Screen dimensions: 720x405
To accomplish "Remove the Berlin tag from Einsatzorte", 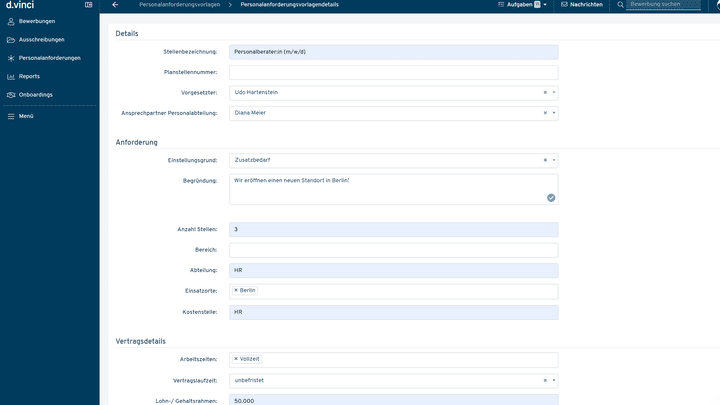I will tap(236, 290).
